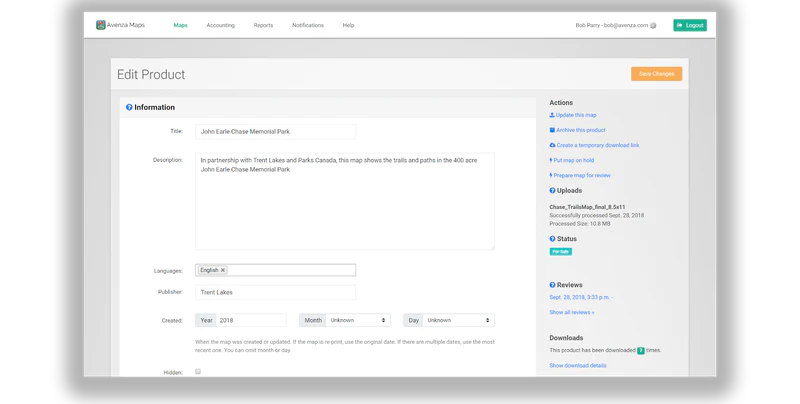Open the Accounting menu
The width and height of the screenshot is (800, 404).
pyautogui.click(x=220, y=25)
